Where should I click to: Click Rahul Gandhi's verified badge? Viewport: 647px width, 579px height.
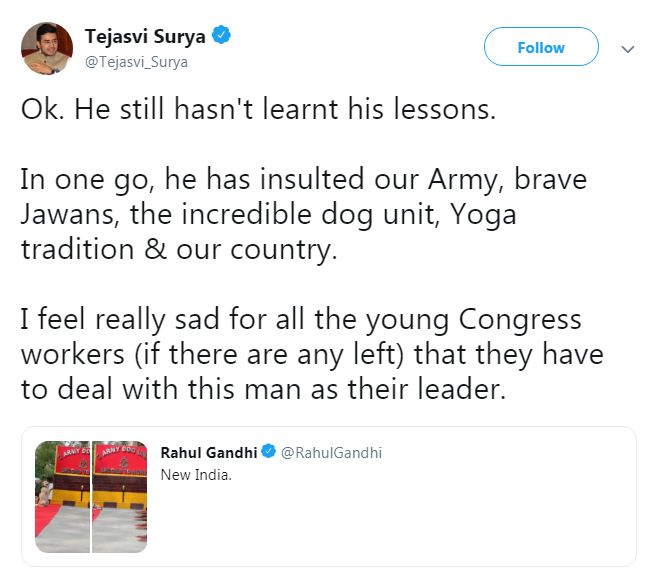268,453
